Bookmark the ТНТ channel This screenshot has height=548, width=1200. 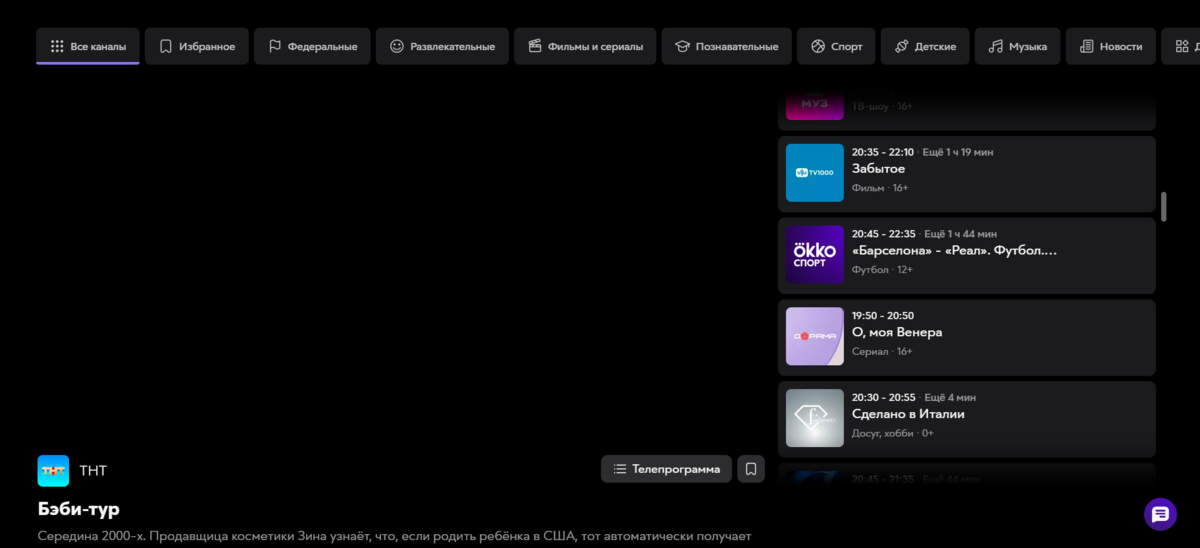[x=751, y=469]
